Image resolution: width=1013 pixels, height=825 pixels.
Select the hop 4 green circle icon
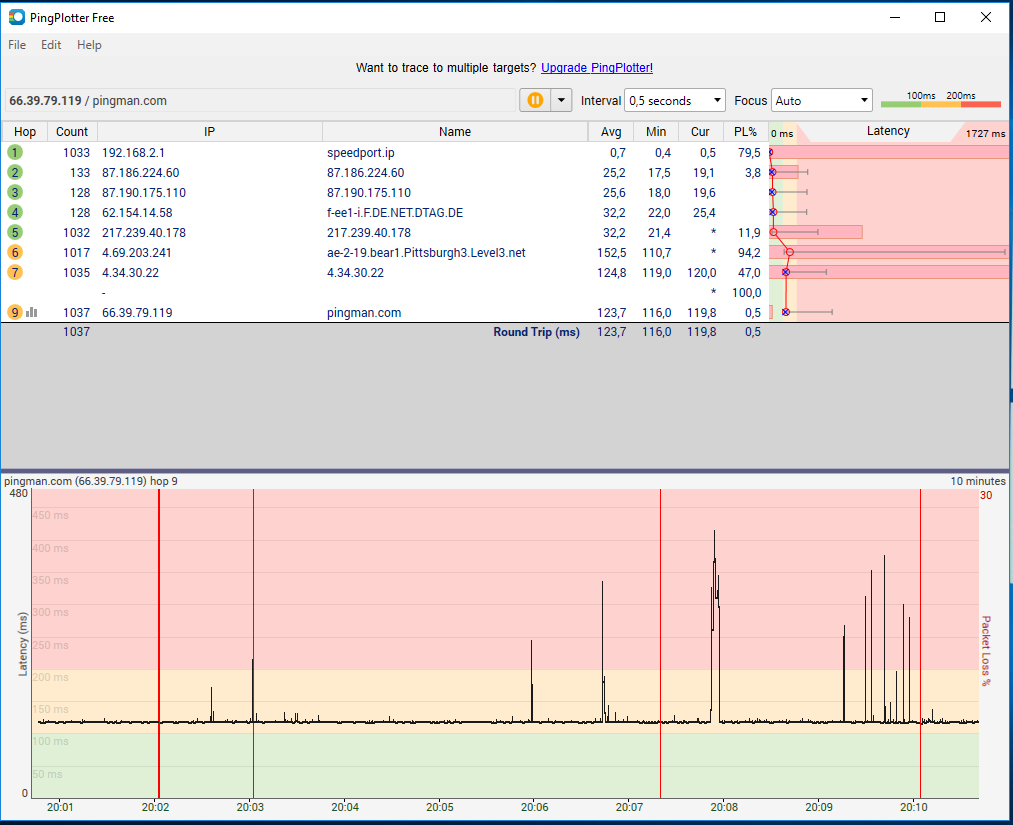point(15,213)
